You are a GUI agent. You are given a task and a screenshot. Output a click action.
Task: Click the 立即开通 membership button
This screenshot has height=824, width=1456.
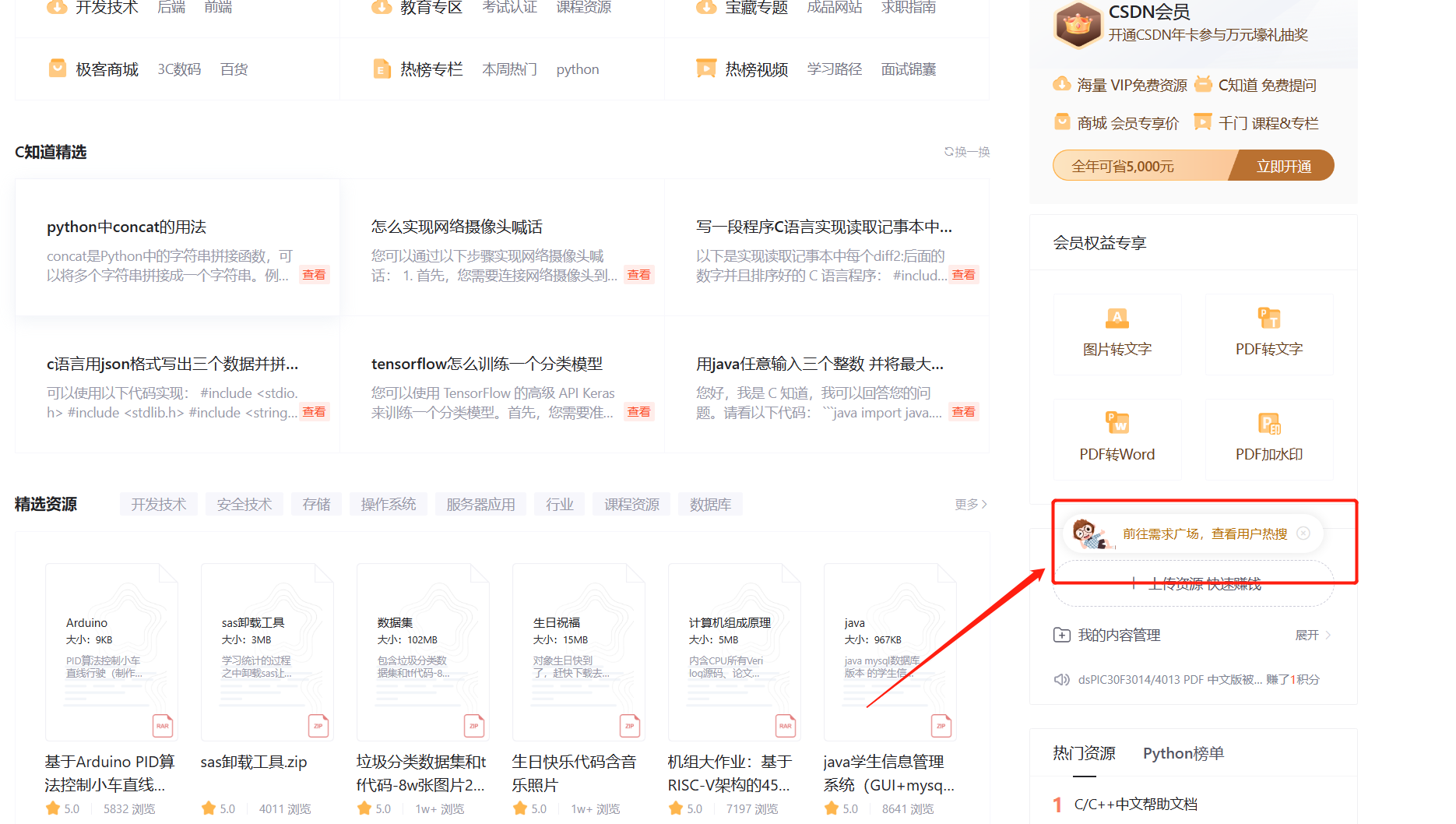(1284, 166)
